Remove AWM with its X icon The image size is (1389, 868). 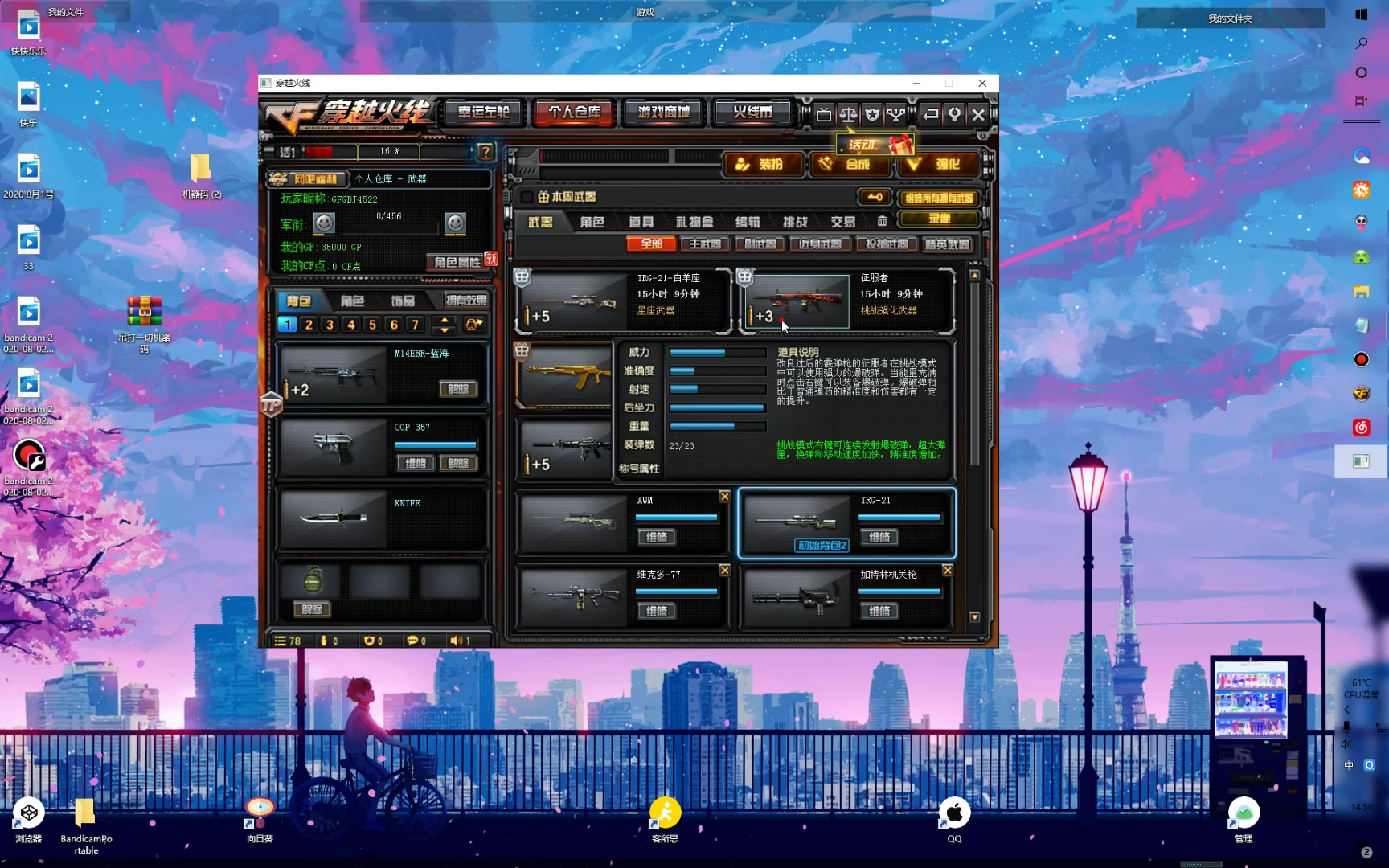[x=724, y=497]
